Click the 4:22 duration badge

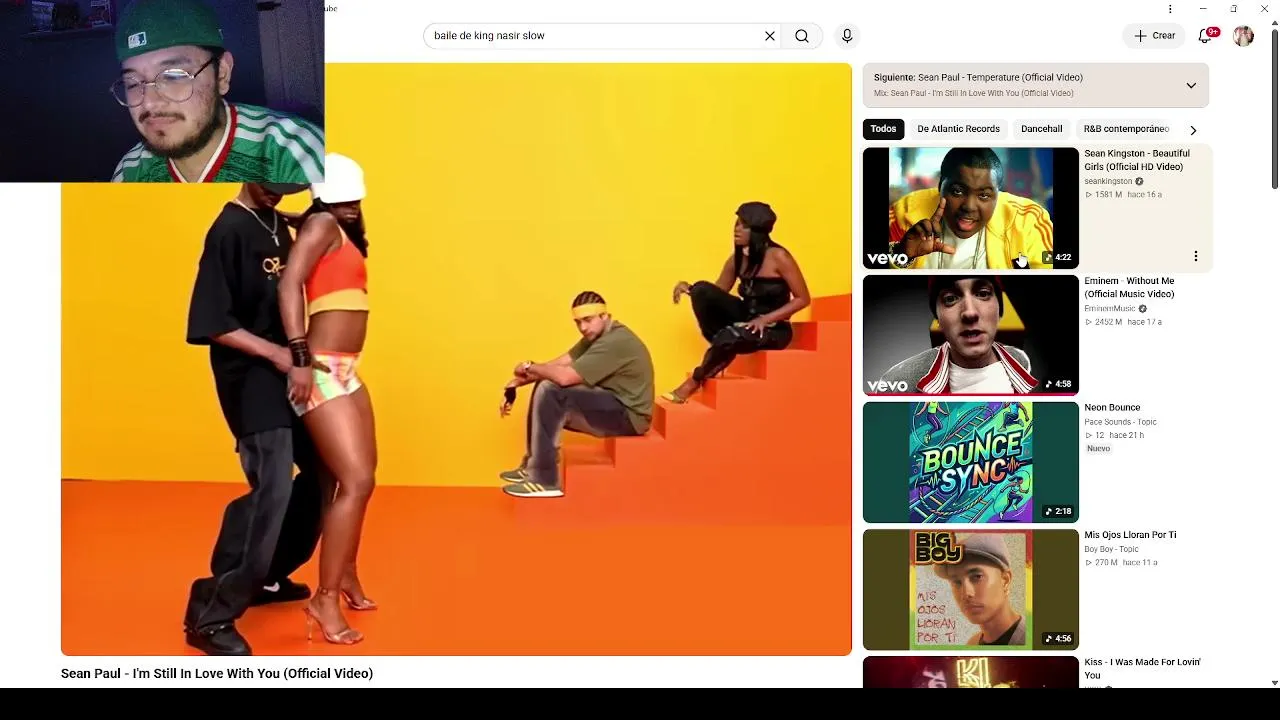click(1058, 258)
